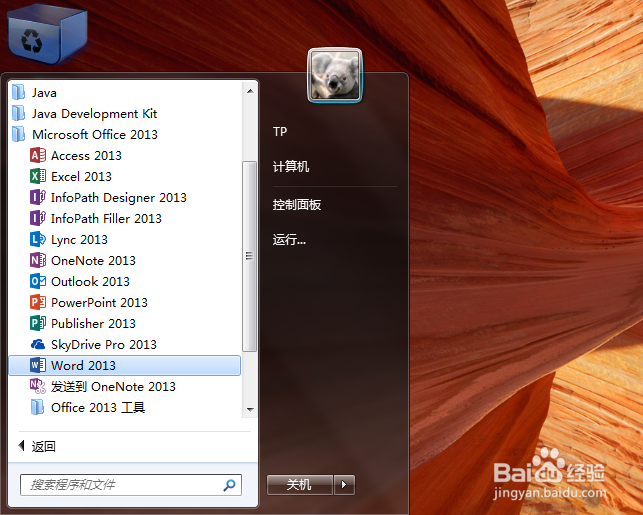Open the 运行... dialog
Image resolution: width=643 pixels, height=515 pixels.
pos(289,239)
